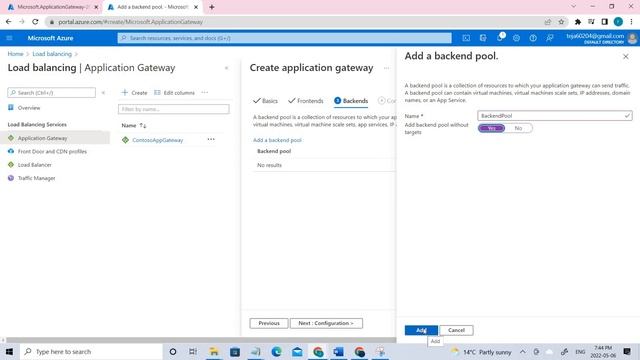Click the Previous button
This screenshot has height=360, width=640.
269,323
